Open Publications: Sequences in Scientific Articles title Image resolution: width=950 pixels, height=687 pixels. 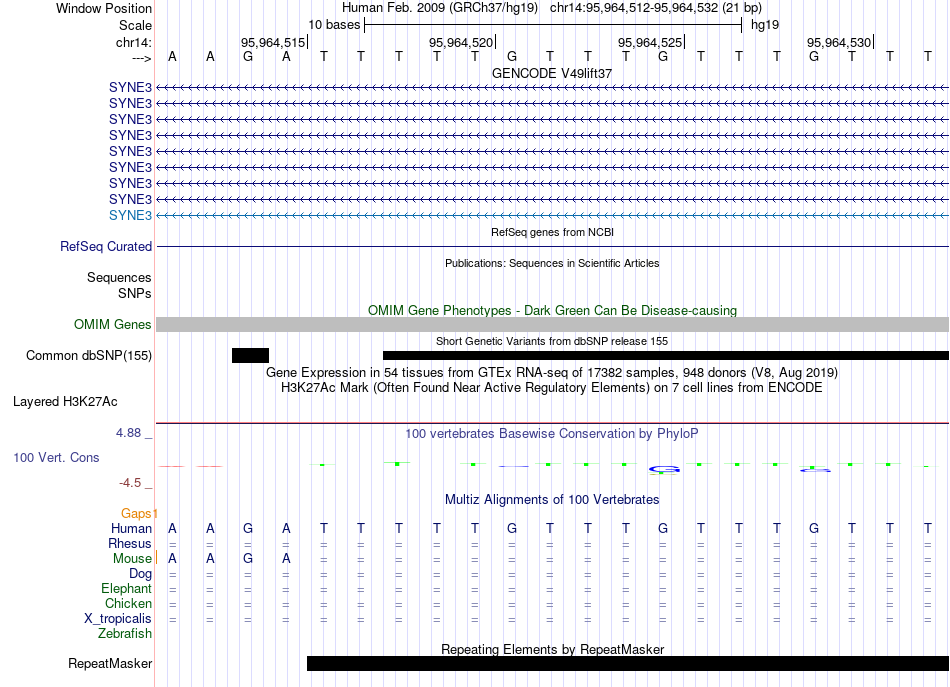coord(552,263)
